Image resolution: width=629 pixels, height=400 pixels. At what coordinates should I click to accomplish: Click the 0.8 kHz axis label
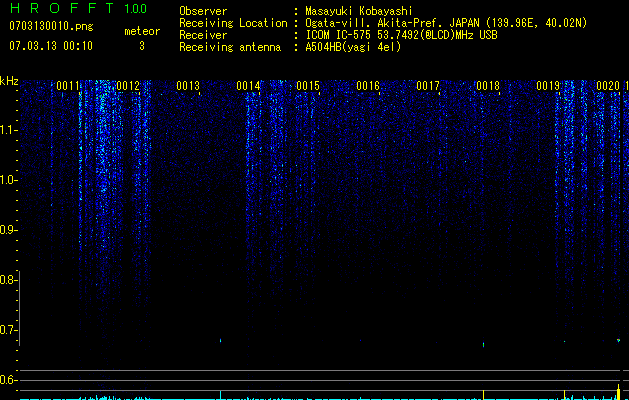(x=8, y=280)
